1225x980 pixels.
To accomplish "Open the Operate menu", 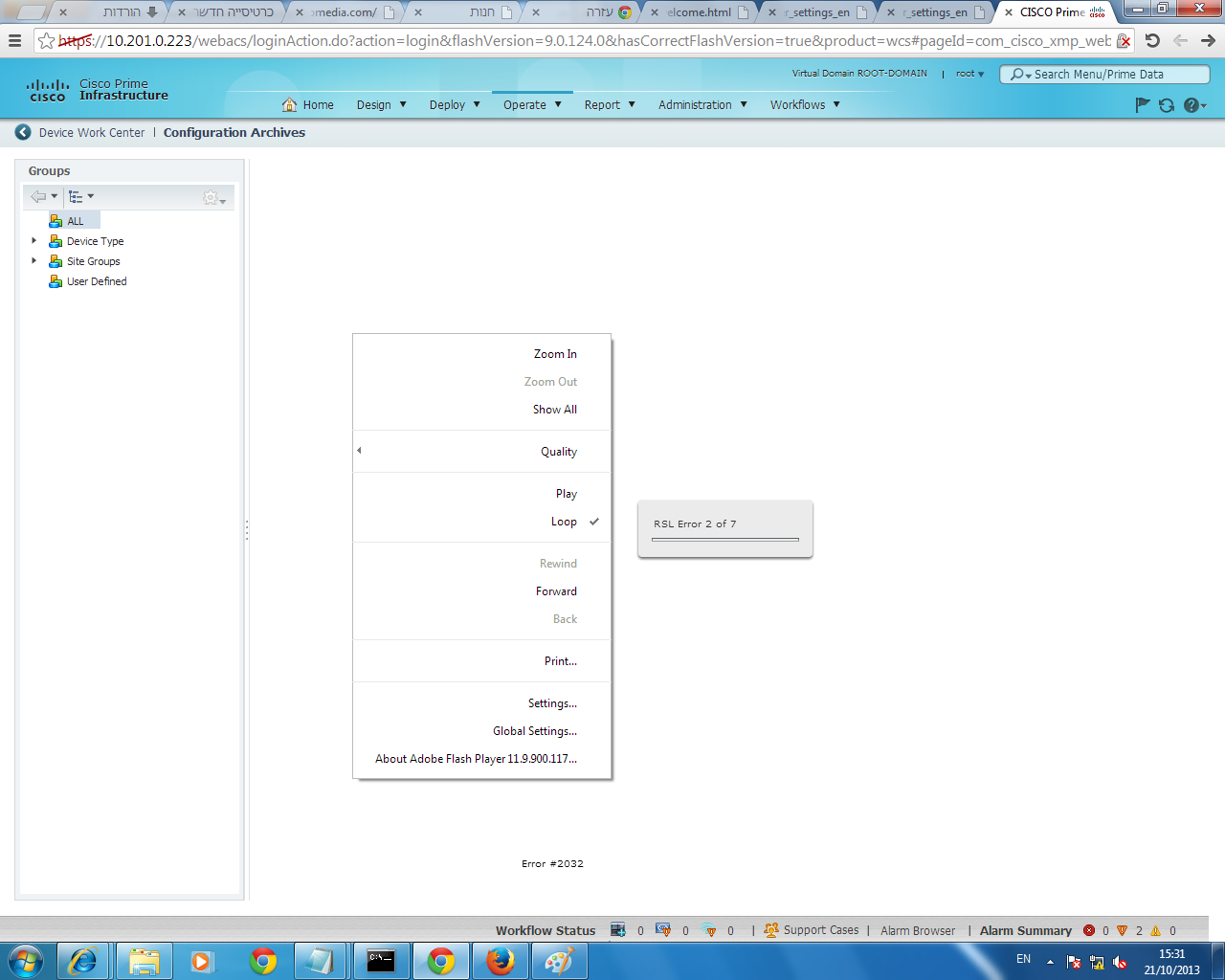I will click(532, 104).
